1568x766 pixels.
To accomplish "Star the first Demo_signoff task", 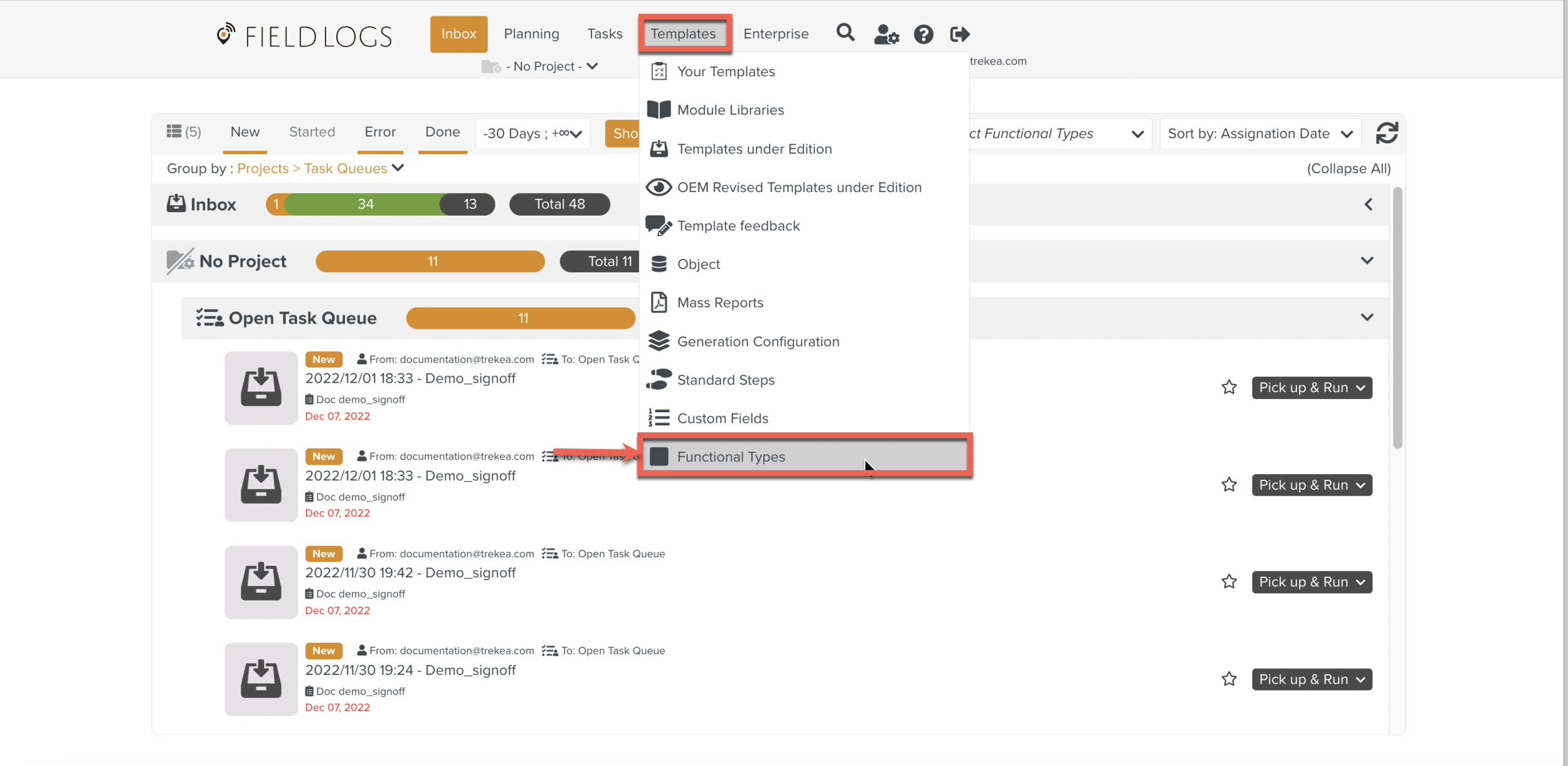I will [1229, 388].
